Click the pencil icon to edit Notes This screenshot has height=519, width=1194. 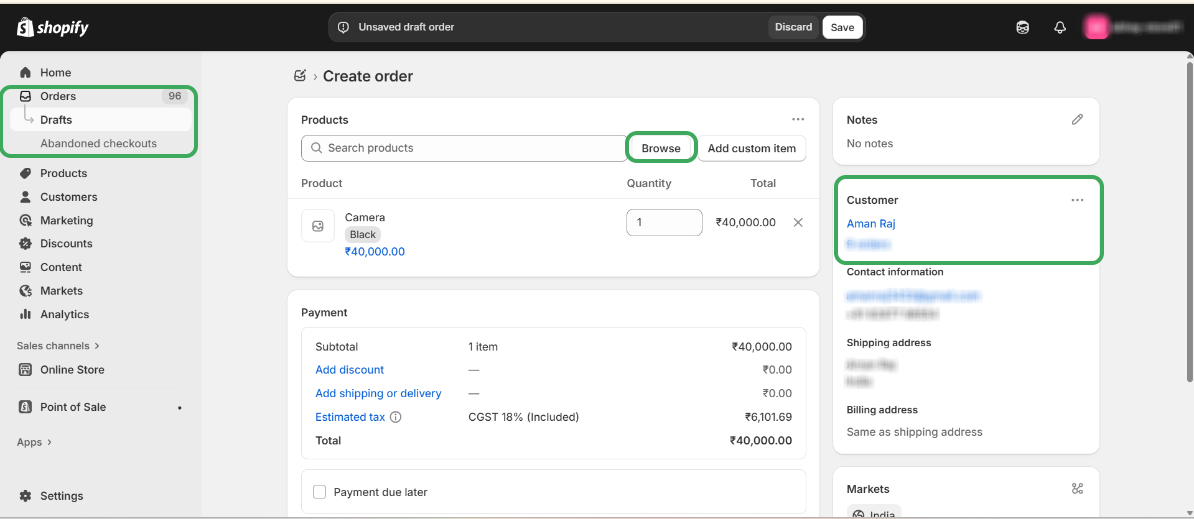(1077, 119)
